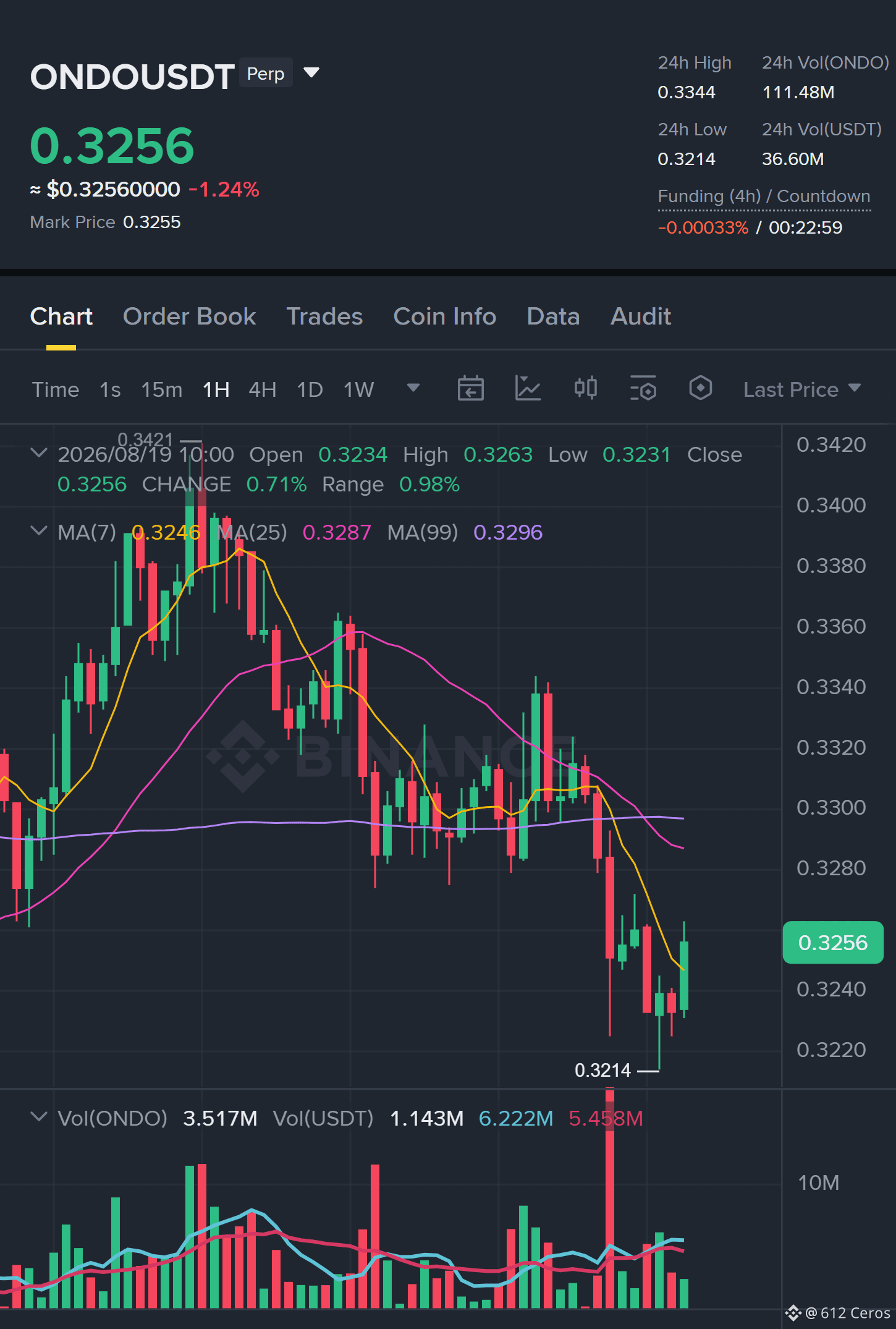This screenshot has height=1329, width=896.
Task: Click the MA(7) 0.3246 legend value
Action: [x=166, y=532]
